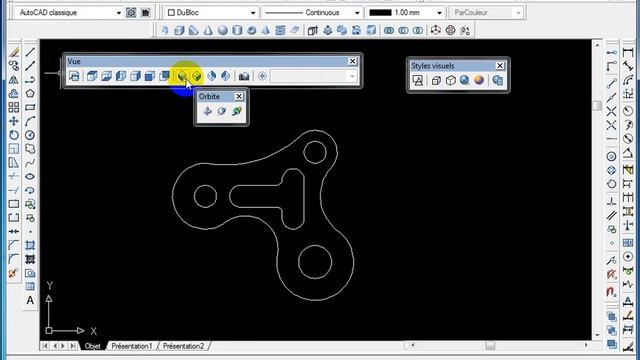Select the Torus solid tool

coord(251,30)
